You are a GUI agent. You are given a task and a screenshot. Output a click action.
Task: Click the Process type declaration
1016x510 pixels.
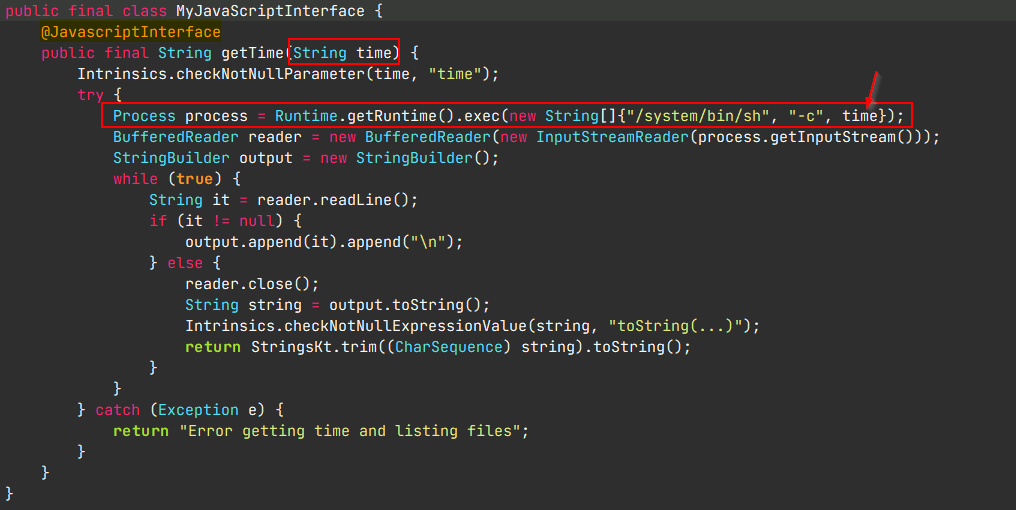pyautogui.click(x=144, y=116)
